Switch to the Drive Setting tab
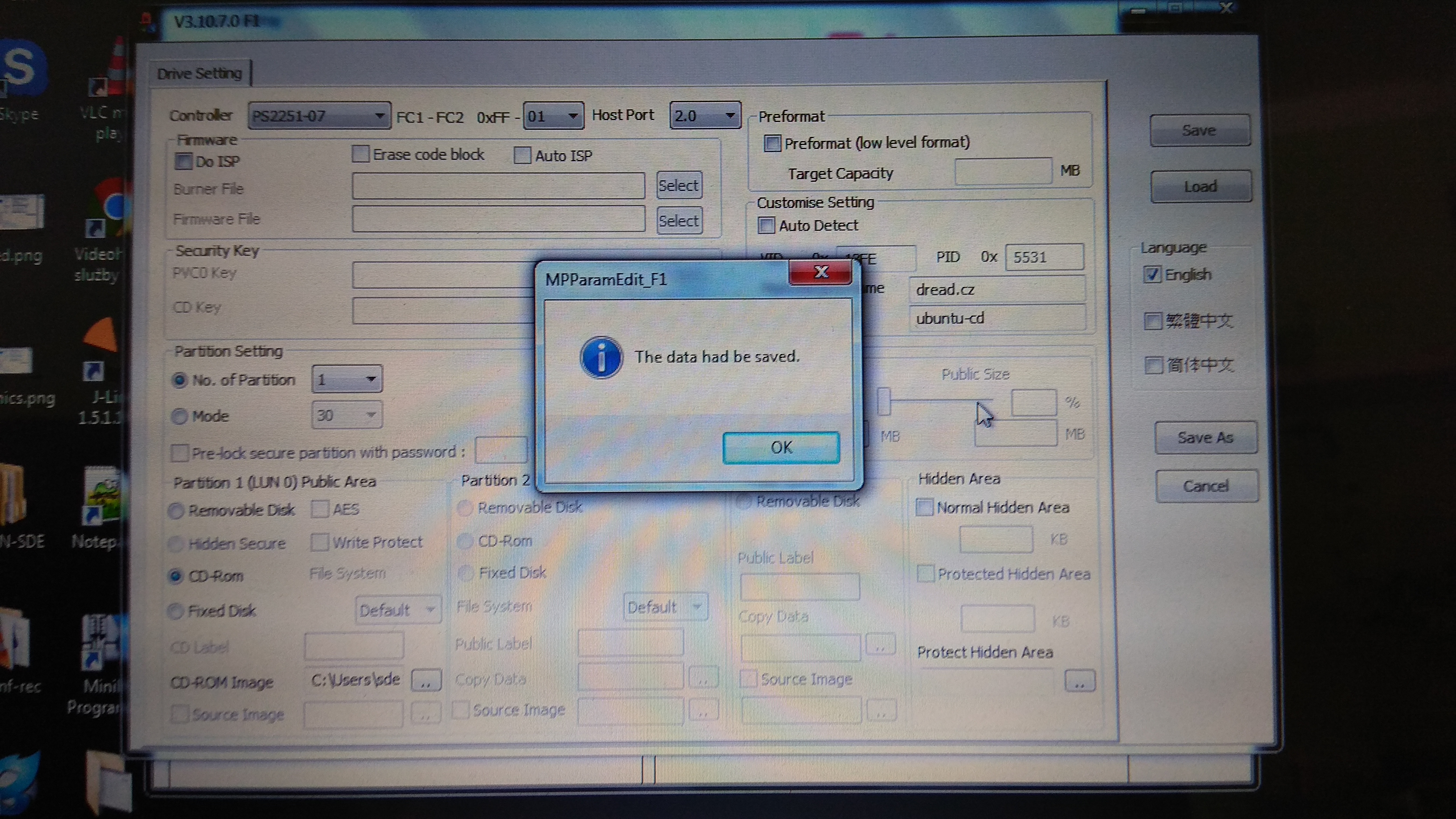 click(199, 73)
